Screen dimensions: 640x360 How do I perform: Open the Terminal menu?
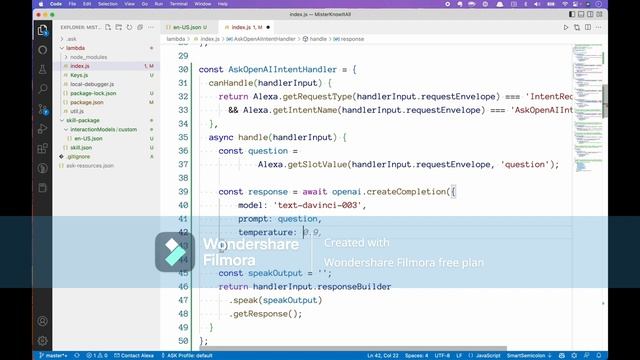coord(178,4)
